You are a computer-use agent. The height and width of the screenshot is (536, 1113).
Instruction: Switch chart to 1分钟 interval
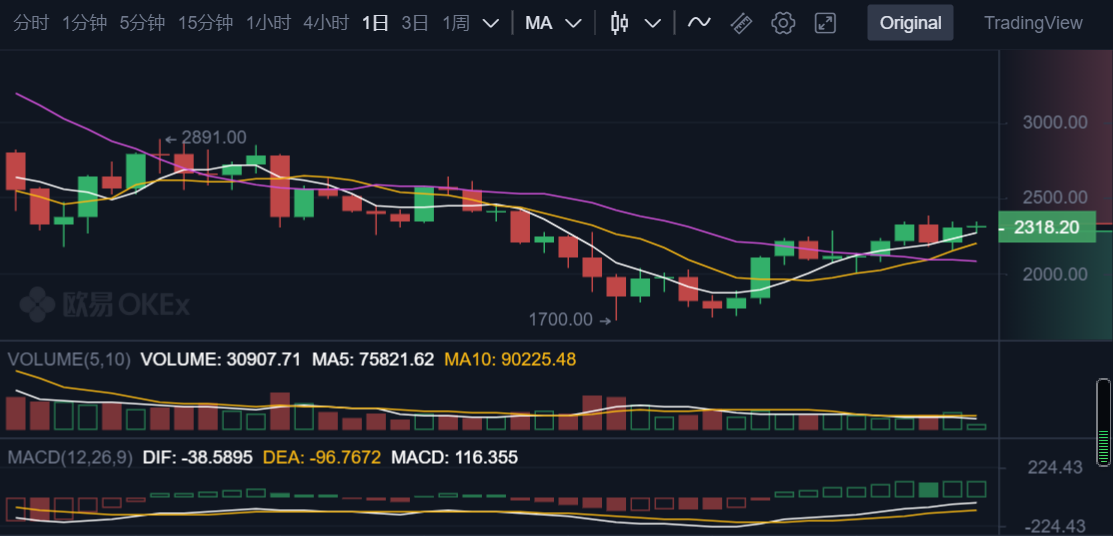(84, 23)
